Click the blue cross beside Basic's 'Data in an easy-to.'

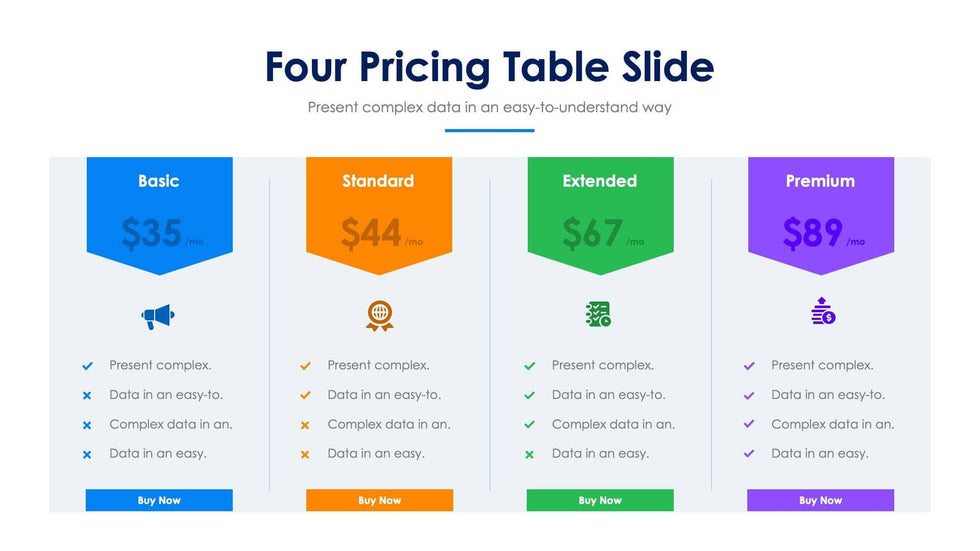tap(87, 396)
